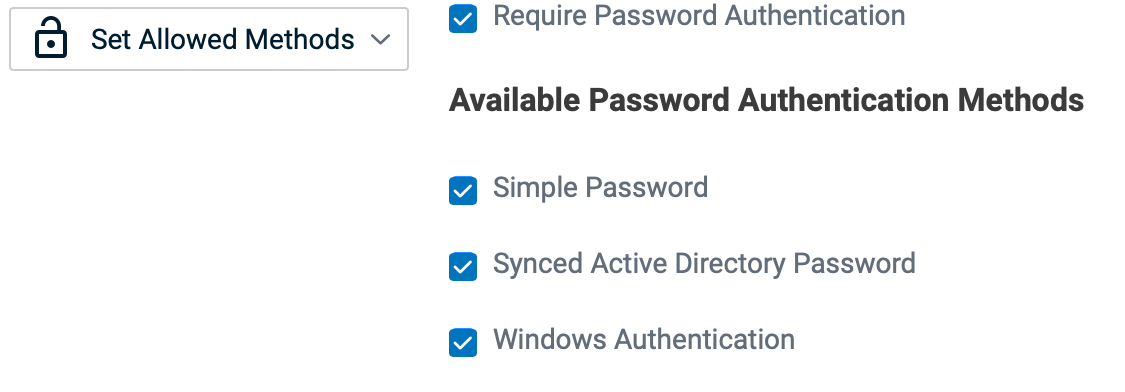This screenshot has height=392, width=1125.
Task: Untick Require Password Authentication checkbox
Action: pos(463,19)
